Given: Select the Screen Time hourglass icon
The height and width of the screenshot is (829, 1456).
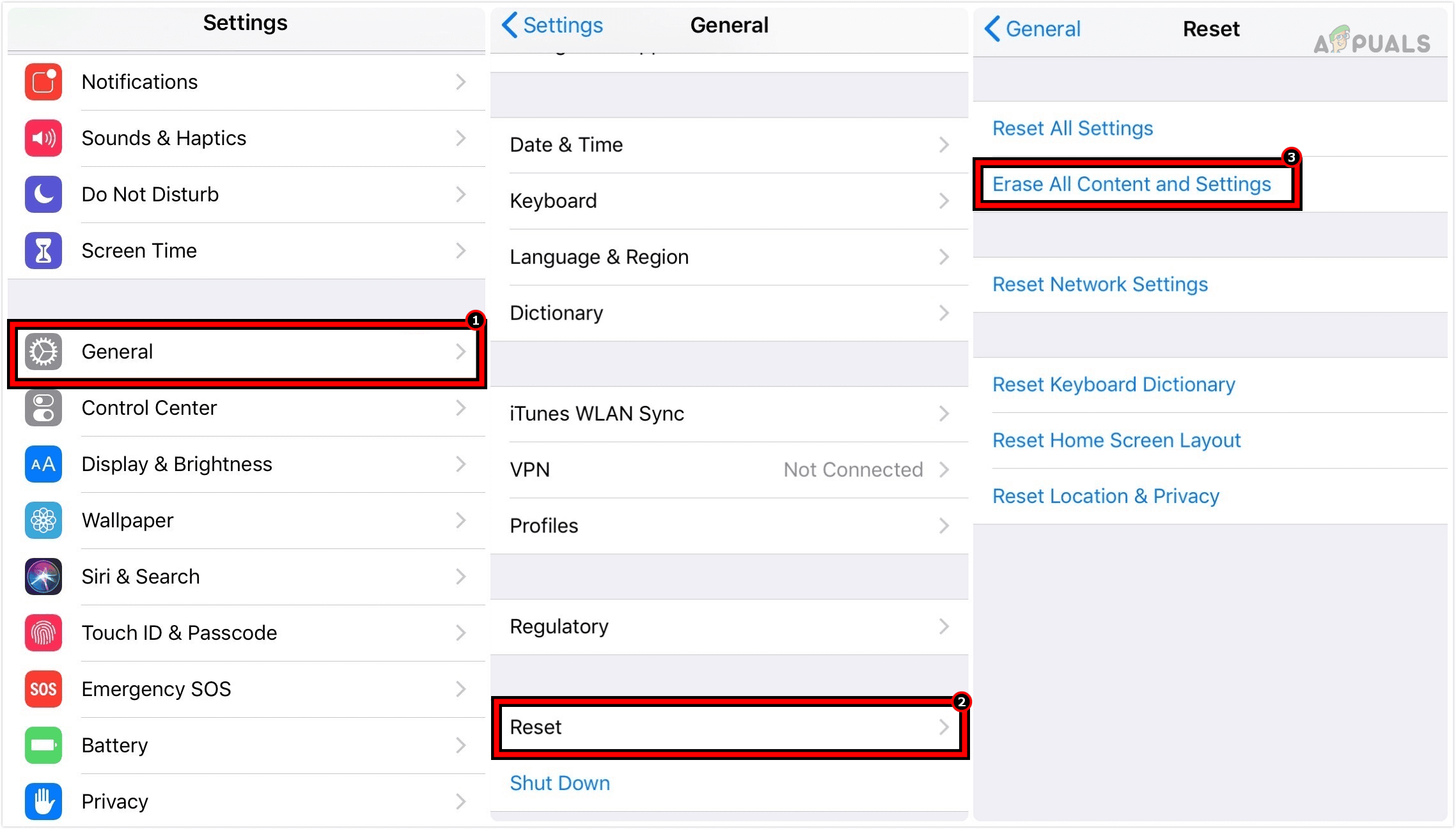Looking at the screenshot, I should coord(42,251).
